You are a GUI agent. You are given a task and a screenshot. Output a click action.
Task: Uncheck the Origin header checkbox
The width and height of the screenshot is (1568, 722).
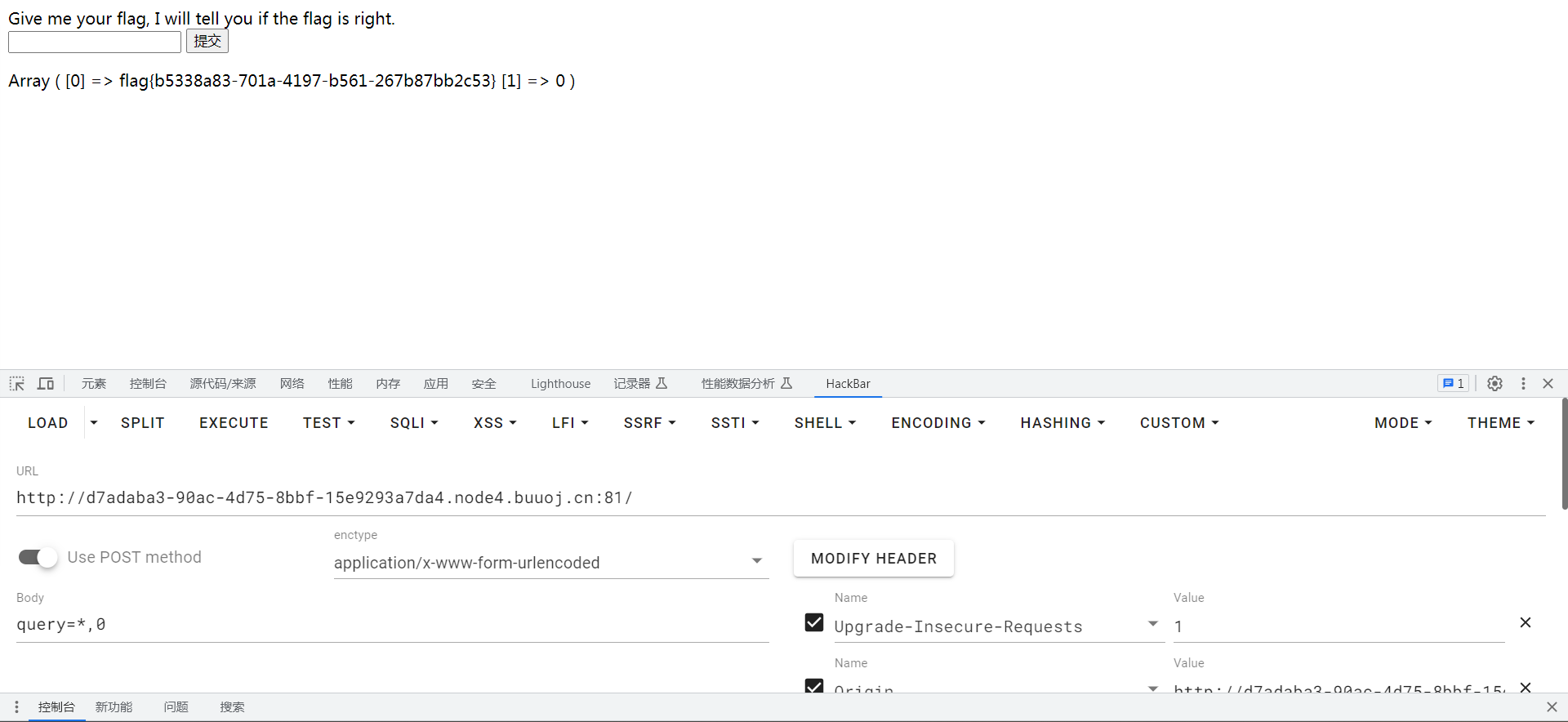[x=814, y=686]
